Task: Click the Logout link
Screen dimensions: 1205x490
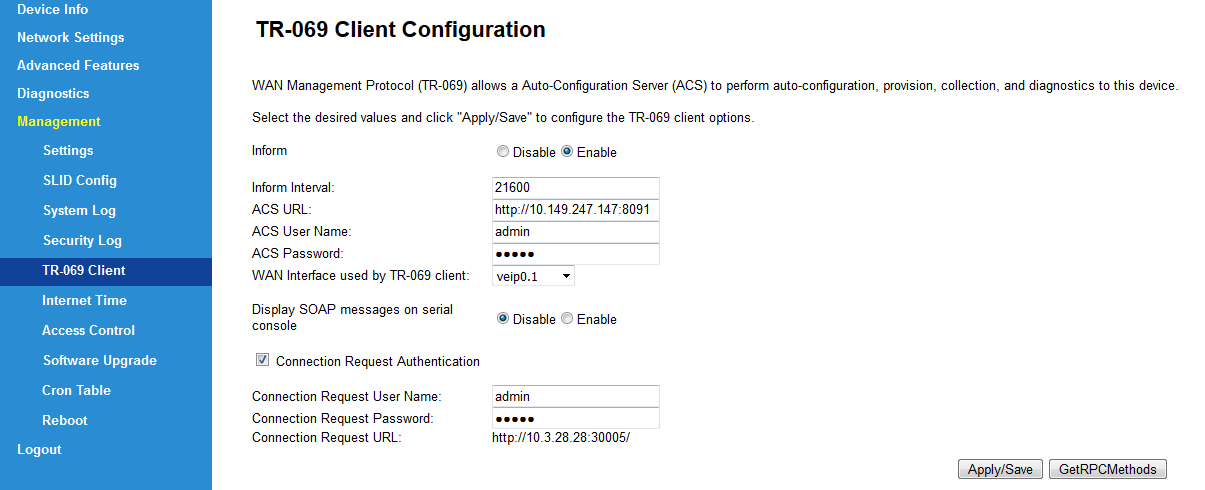Action: [39, 450]
